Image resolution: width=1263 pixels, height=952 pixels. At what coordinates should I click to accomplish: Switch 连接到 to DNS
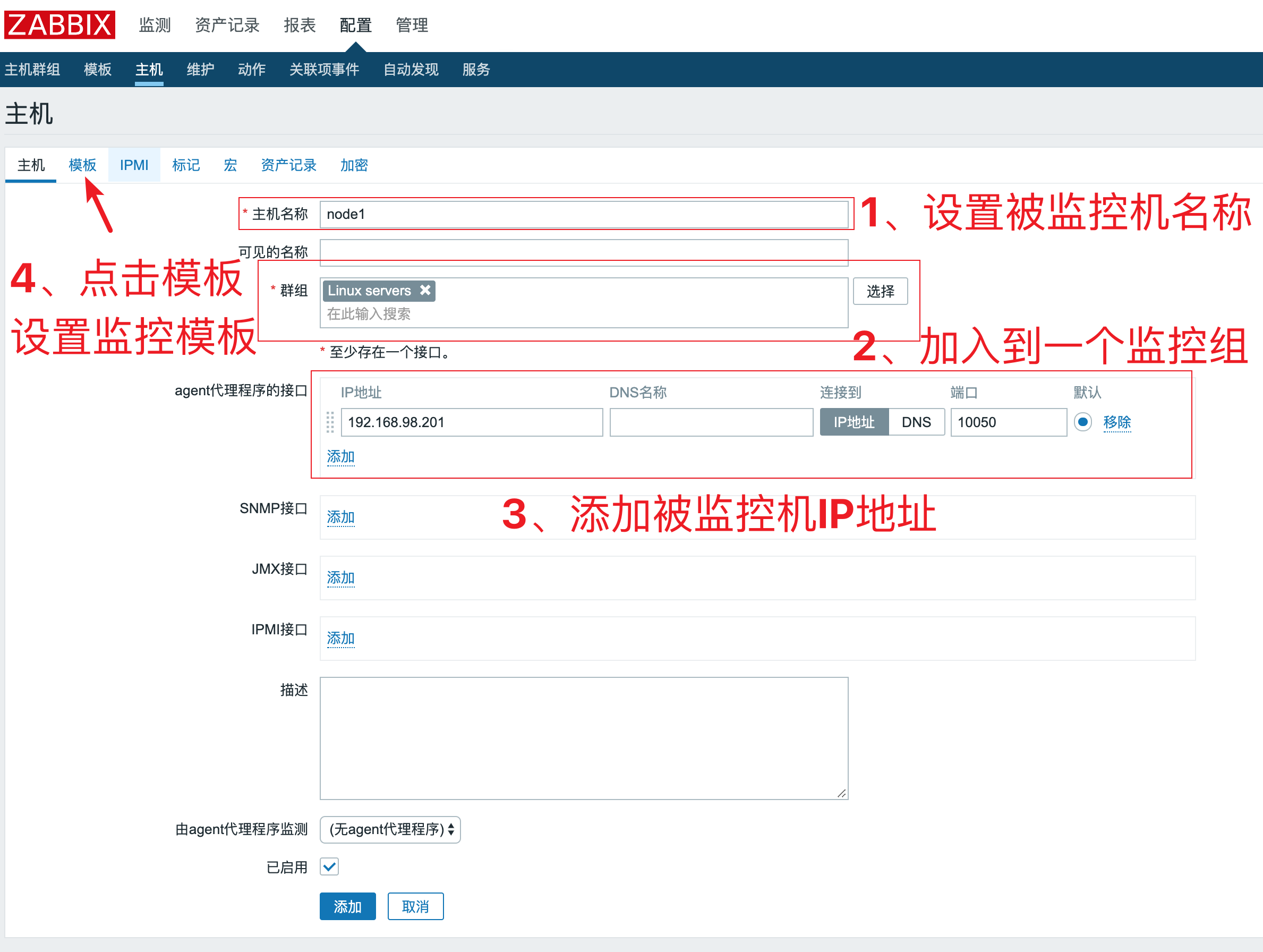pos(916,422)
